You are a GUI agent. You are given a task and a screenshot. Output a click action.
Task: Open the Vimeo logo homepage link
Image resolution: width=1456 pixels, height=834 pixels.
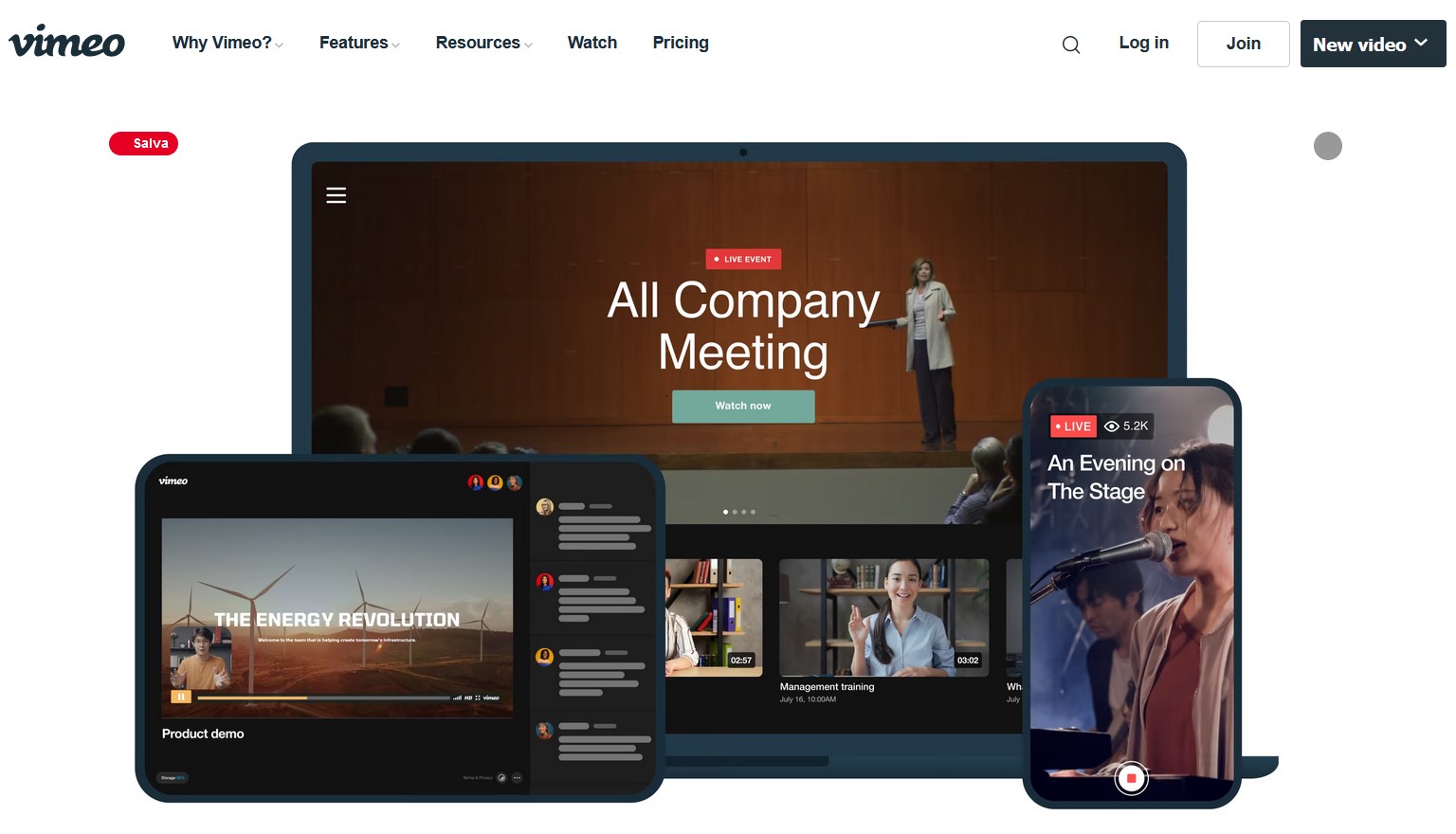click(x=66, y=43)
